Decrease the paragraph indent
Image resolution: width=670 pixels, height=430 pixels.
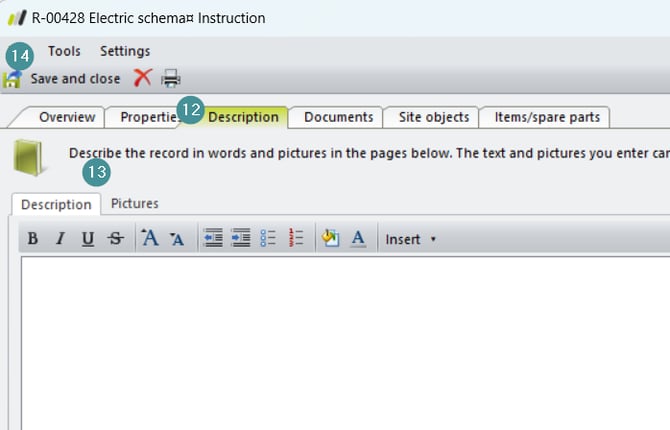tap(212, 239)
